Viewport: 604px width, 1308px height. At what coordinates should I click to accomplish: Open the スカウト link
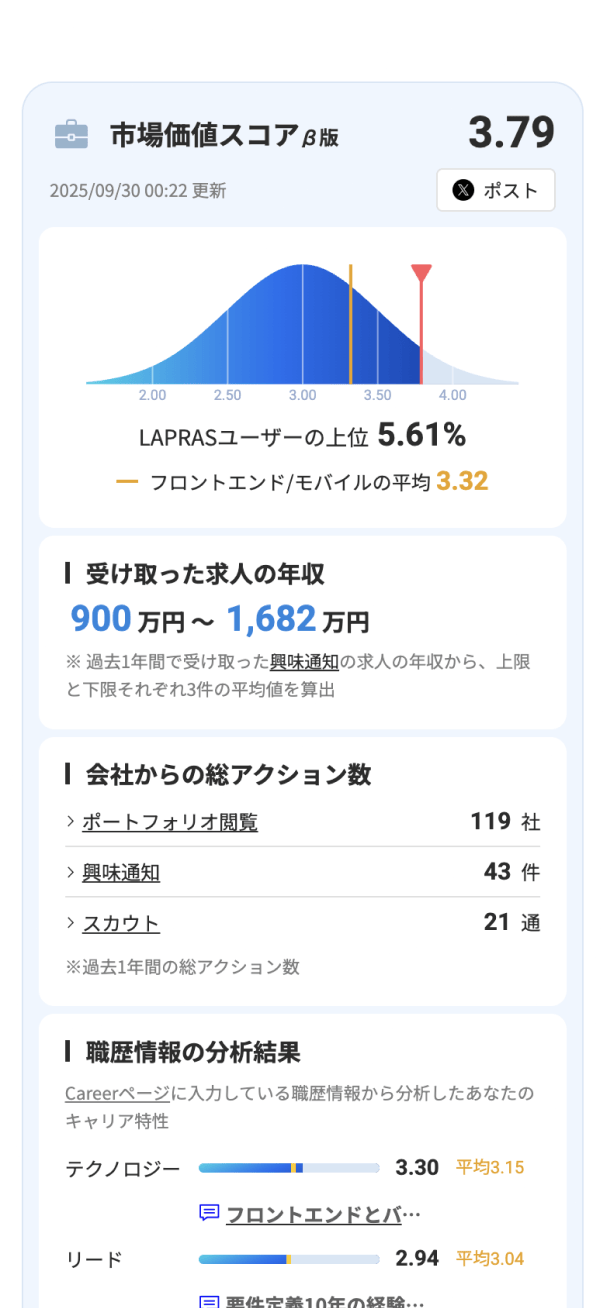pyautogui.click(x=121, y=923)
